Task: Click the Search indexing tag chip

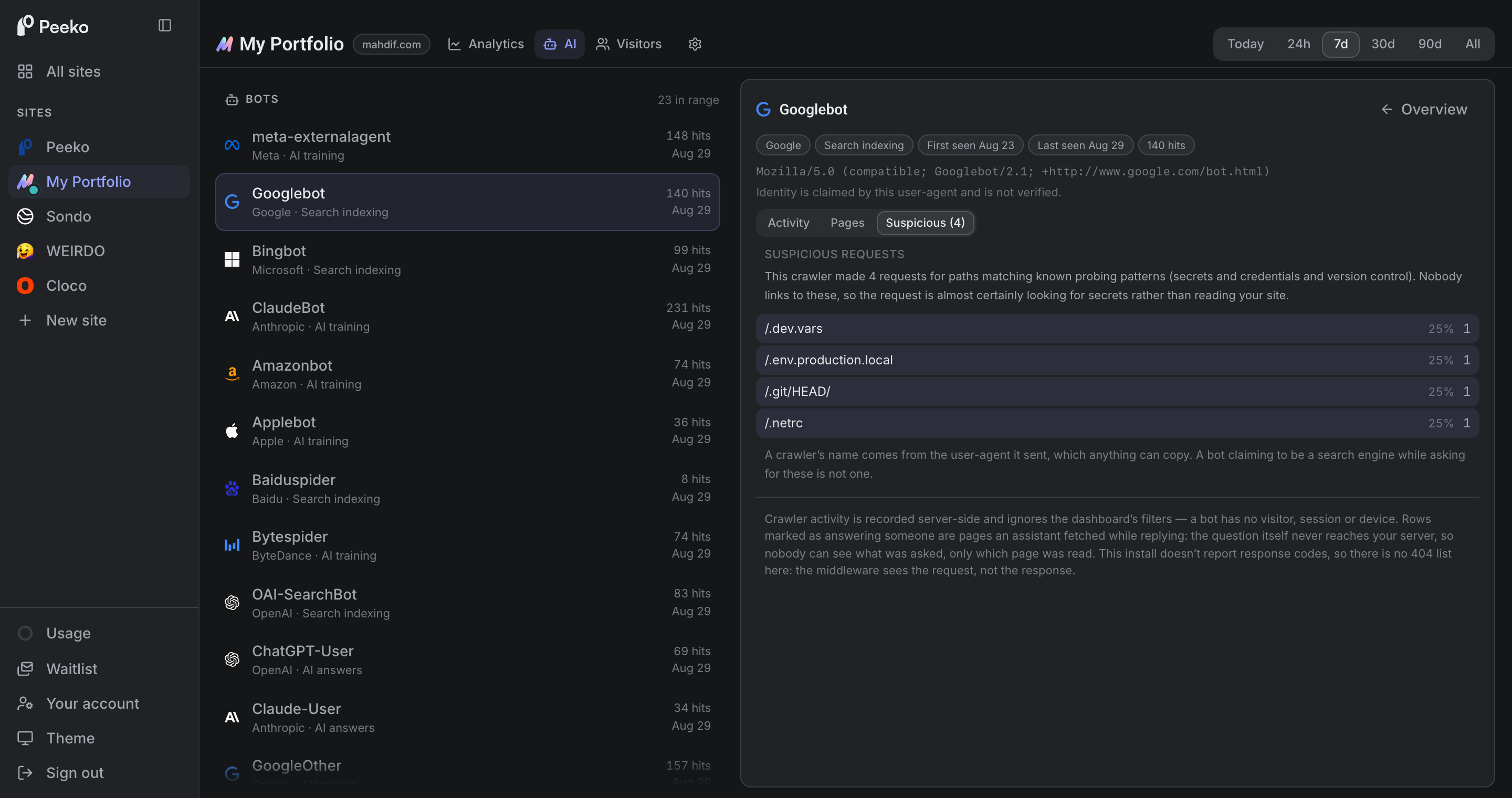Action: [x=864, y=145]
